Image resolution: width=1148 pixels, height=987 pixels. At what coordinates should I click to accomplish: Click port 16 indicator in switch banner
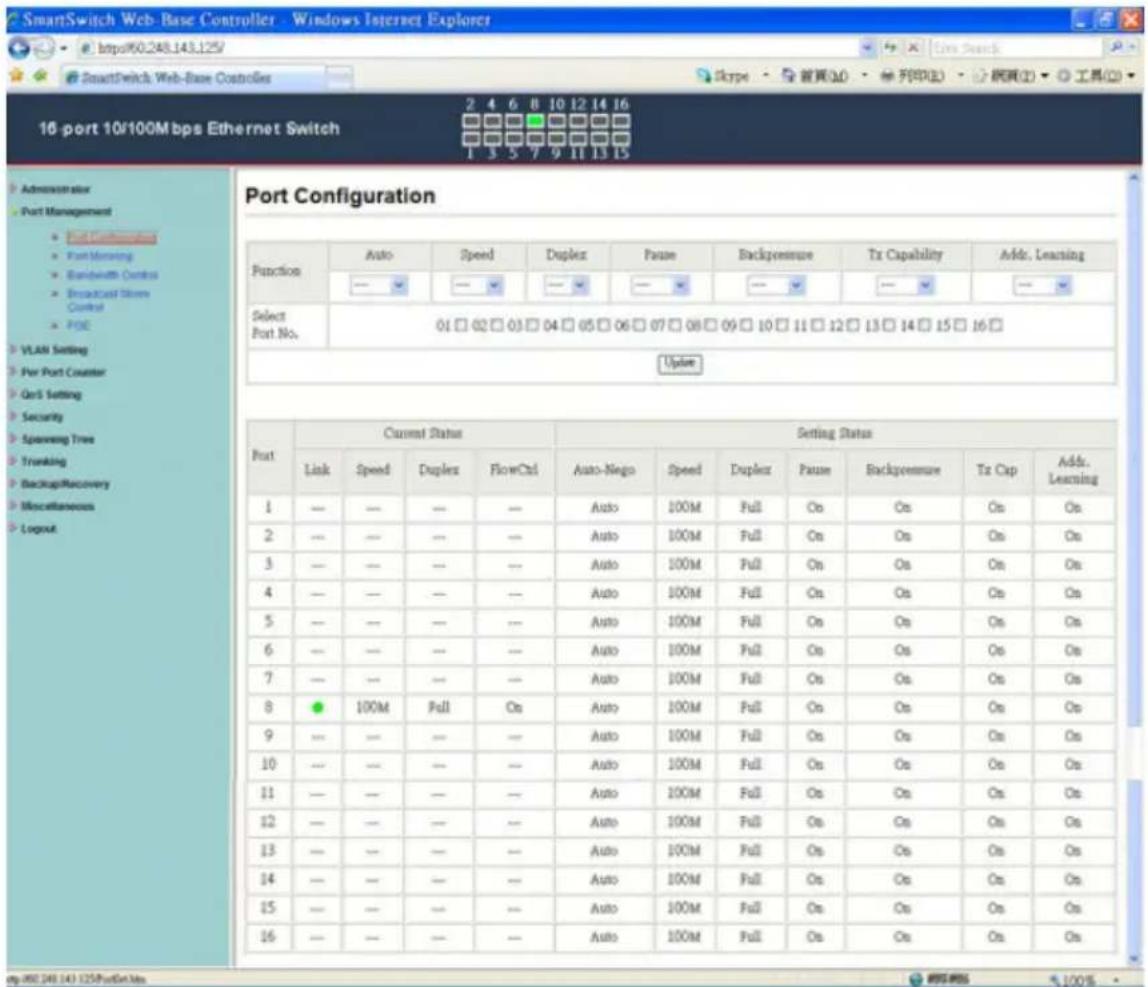click(x=621, y=122)
